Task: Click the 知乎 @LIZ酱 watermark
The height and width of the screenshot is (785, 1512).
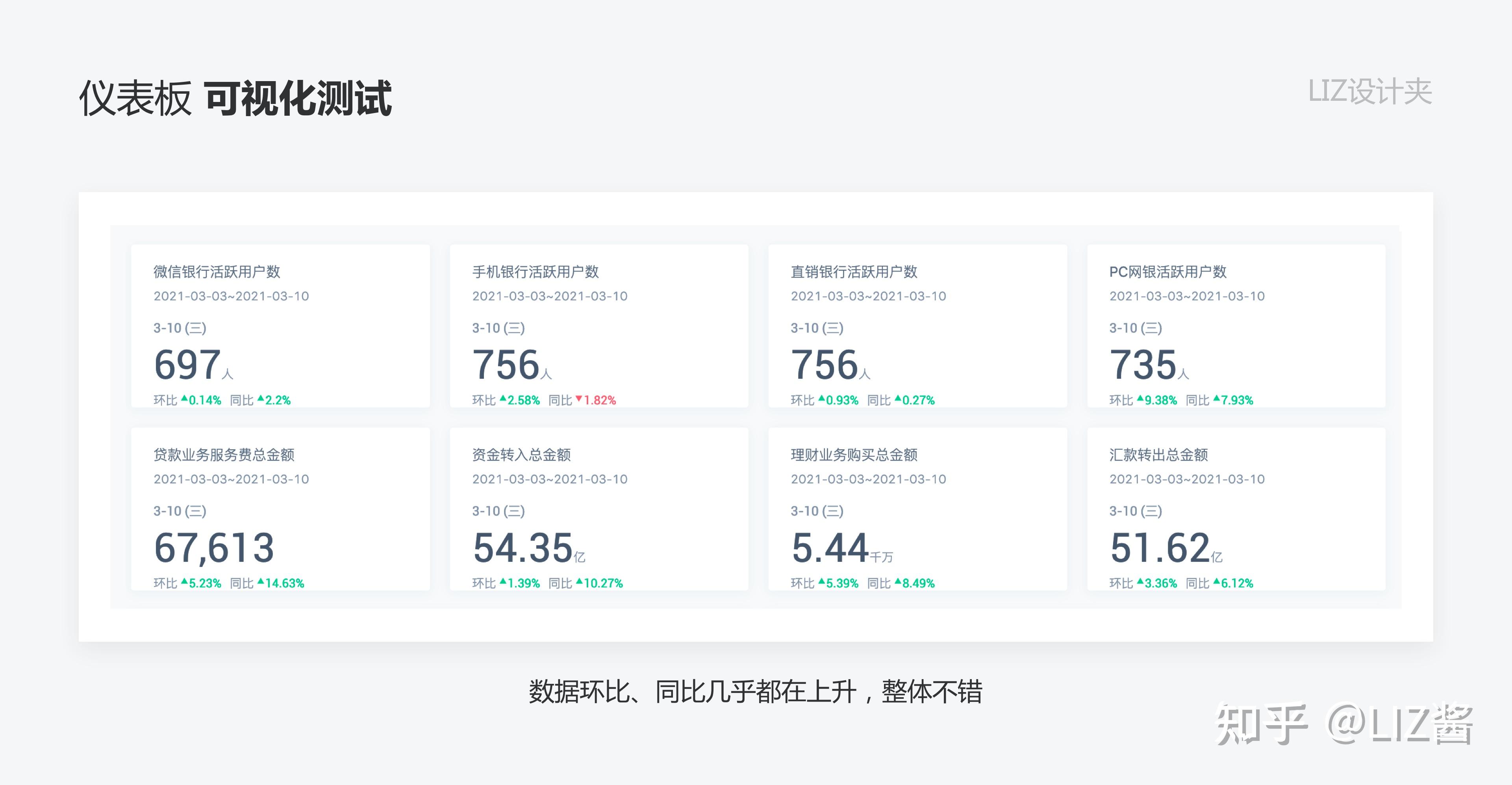Action: [1344, 724]
